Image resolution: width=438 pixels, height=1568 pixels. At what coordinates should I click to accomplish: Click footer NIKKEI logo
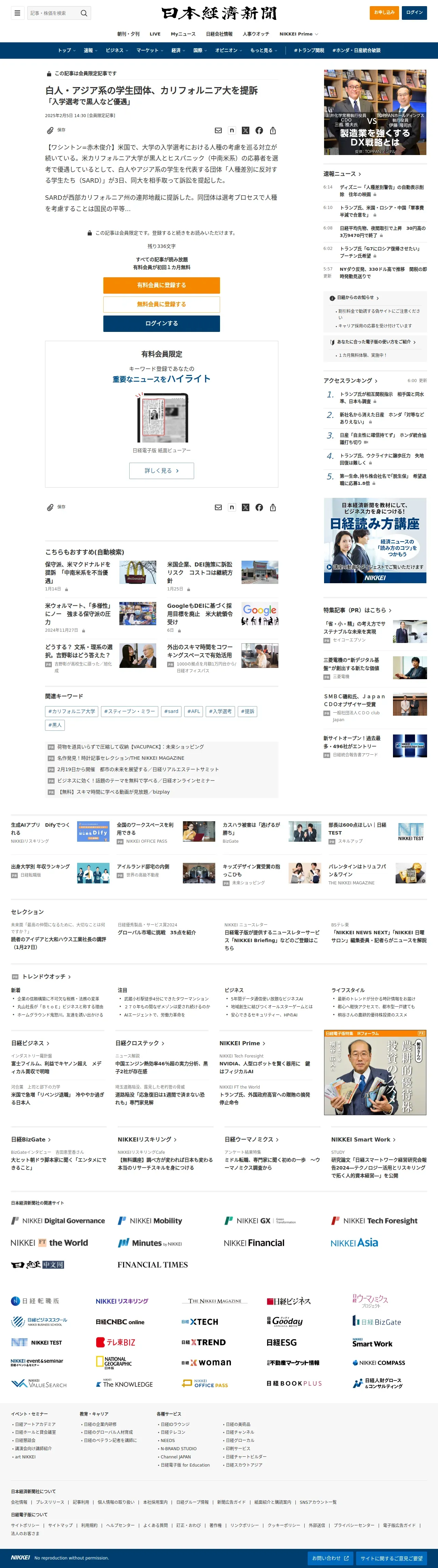[20, 1558]
